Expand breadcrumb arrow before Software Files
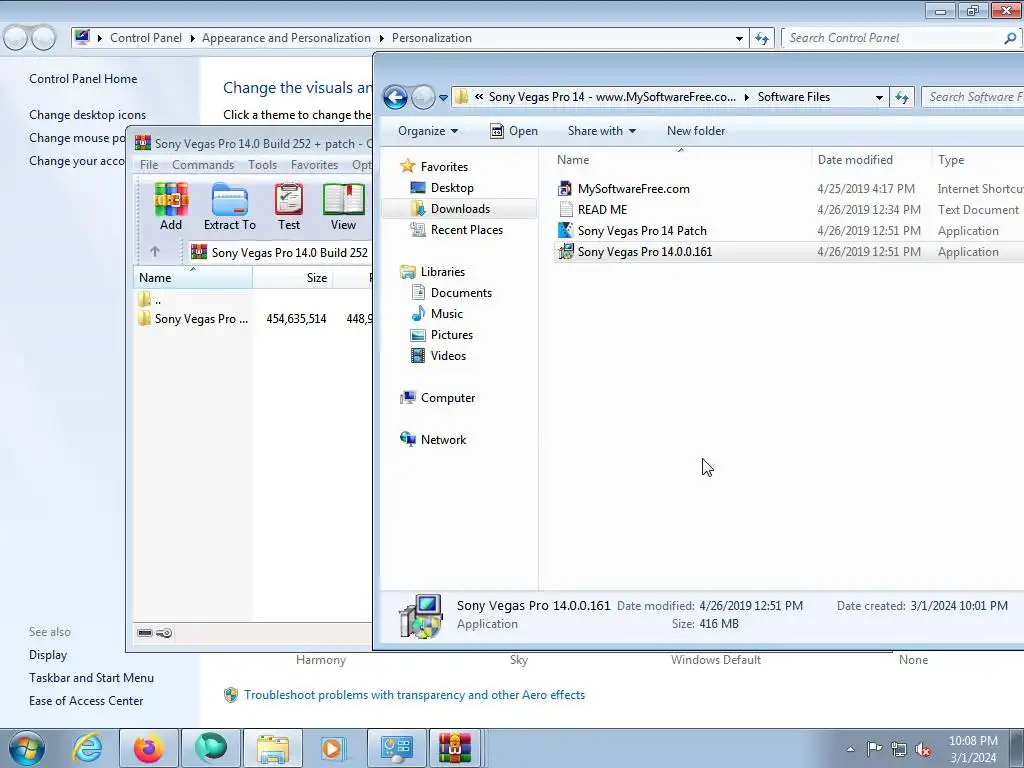Viewport: 1024px width, 768px height. 746,97
